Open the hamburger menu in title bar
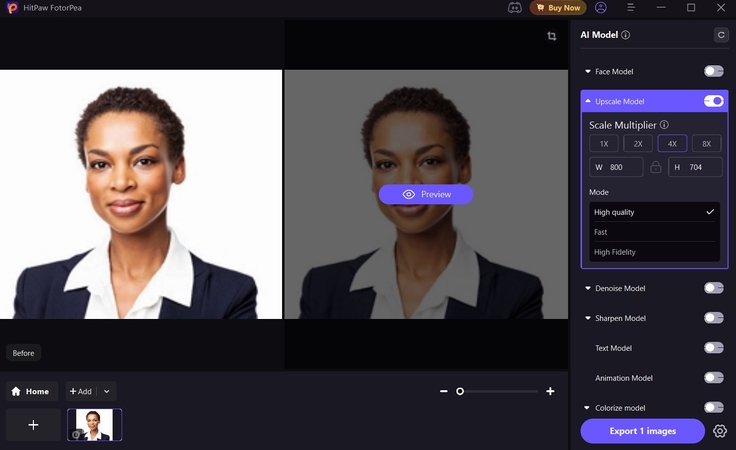Image resolution: width=736 pixels, height=450 pixels. point(631,8)
